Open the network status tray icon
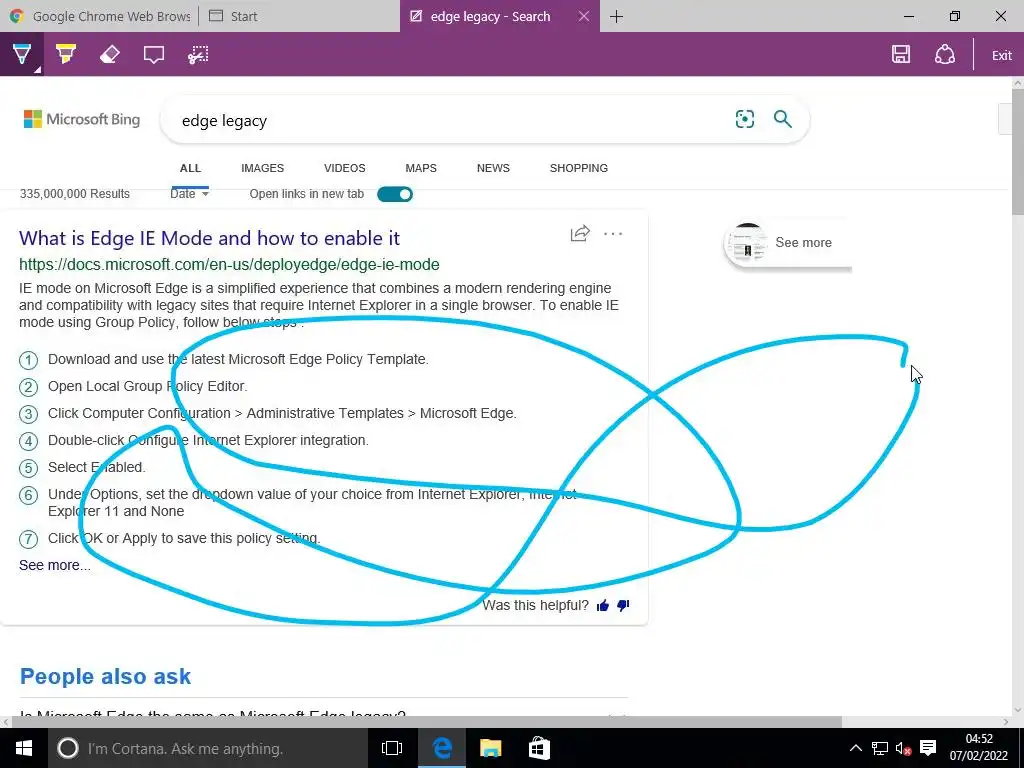The height and width of the screenshot is (768, 1024). click(880, 748)
